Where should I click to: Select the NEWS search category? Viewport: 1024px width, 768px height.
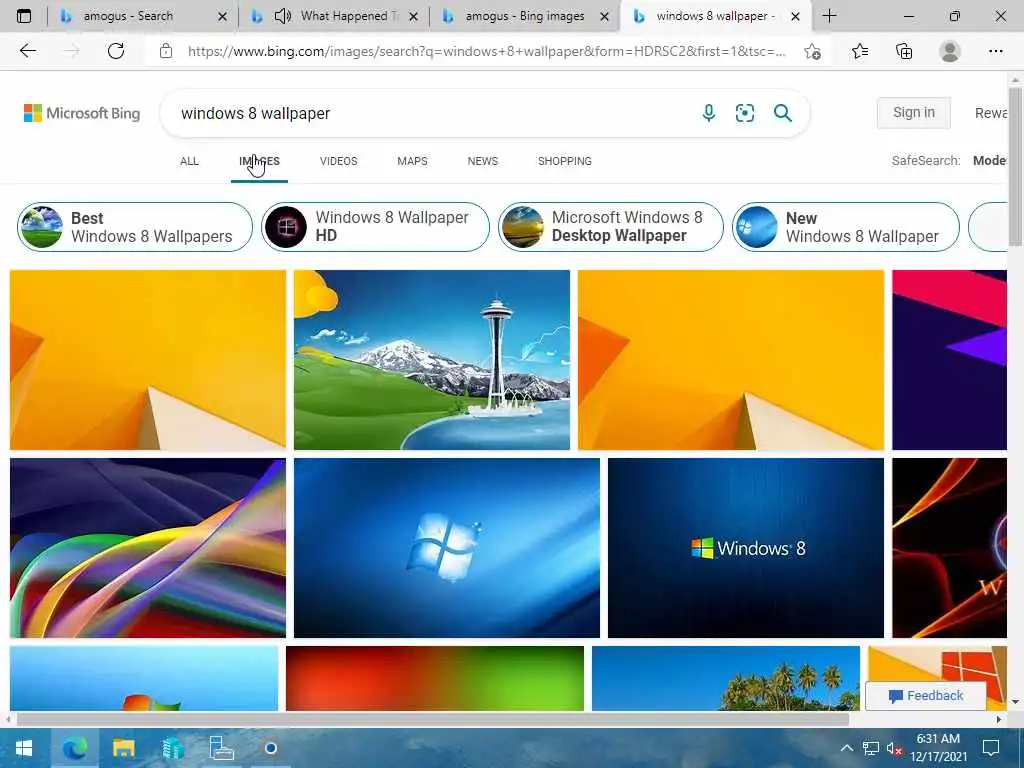(x=483, y=161)
